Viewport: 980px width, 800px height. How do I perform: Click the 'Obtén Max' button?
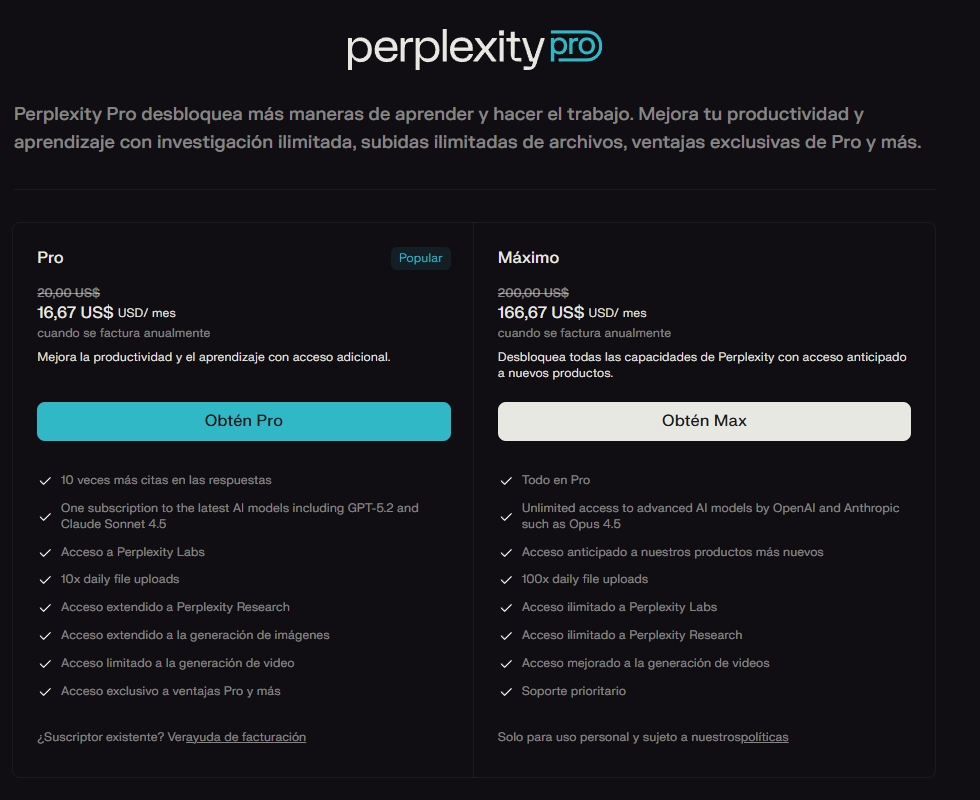[x=704, y=421]
